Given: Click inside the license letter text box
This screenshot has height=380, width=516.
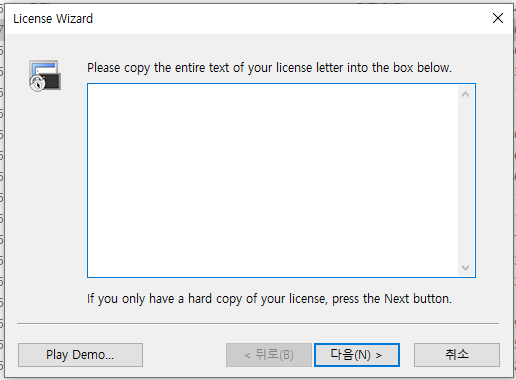Looking at the screenshot, I should [x=273, y=180].
